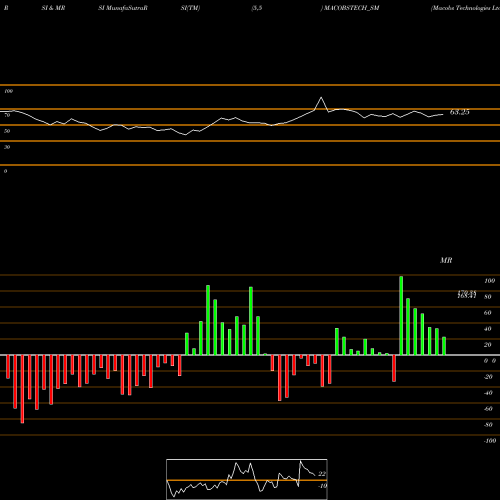Click the MR axis label -60
This screenshot has height=500, width=500.
[488, 409]
